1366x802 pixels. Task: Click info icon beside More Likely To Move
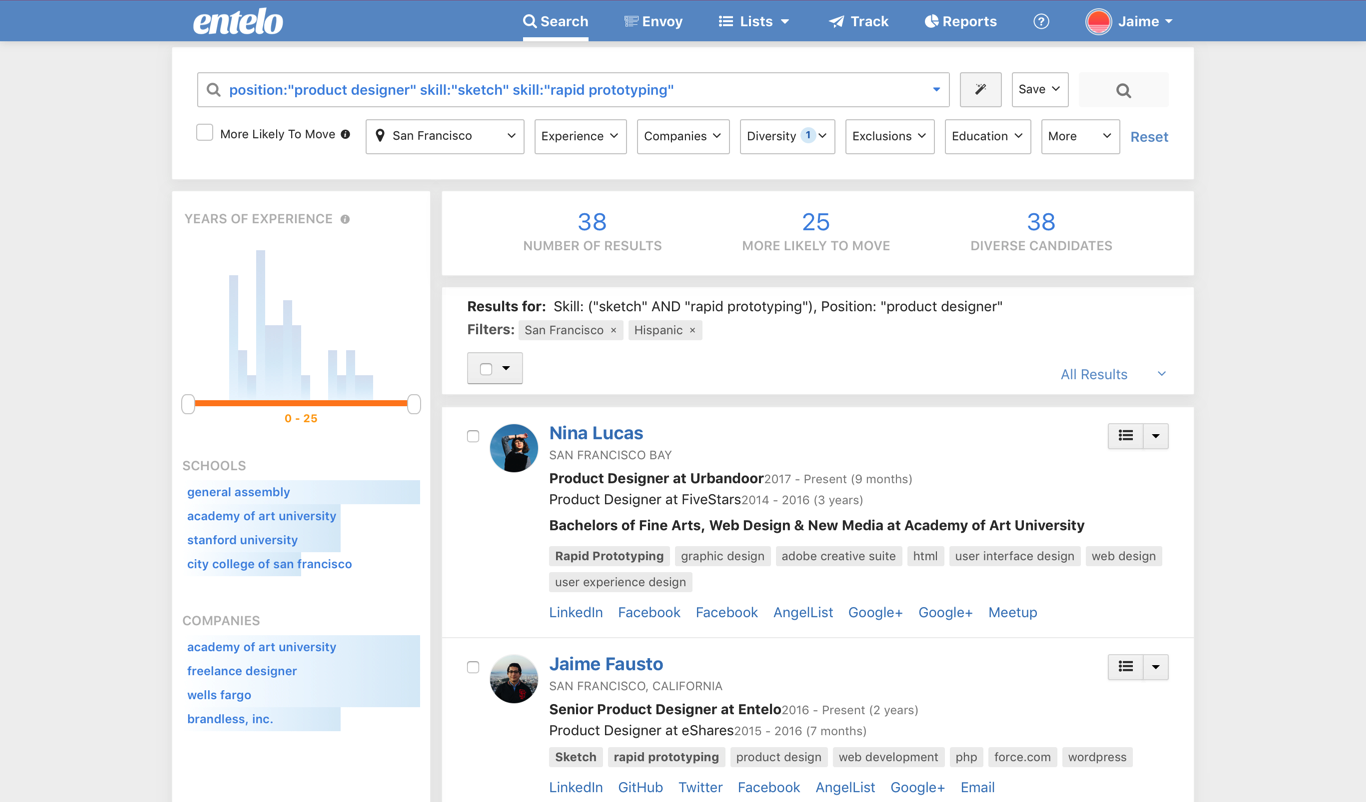pyautogui.click(x=345, y=134)
